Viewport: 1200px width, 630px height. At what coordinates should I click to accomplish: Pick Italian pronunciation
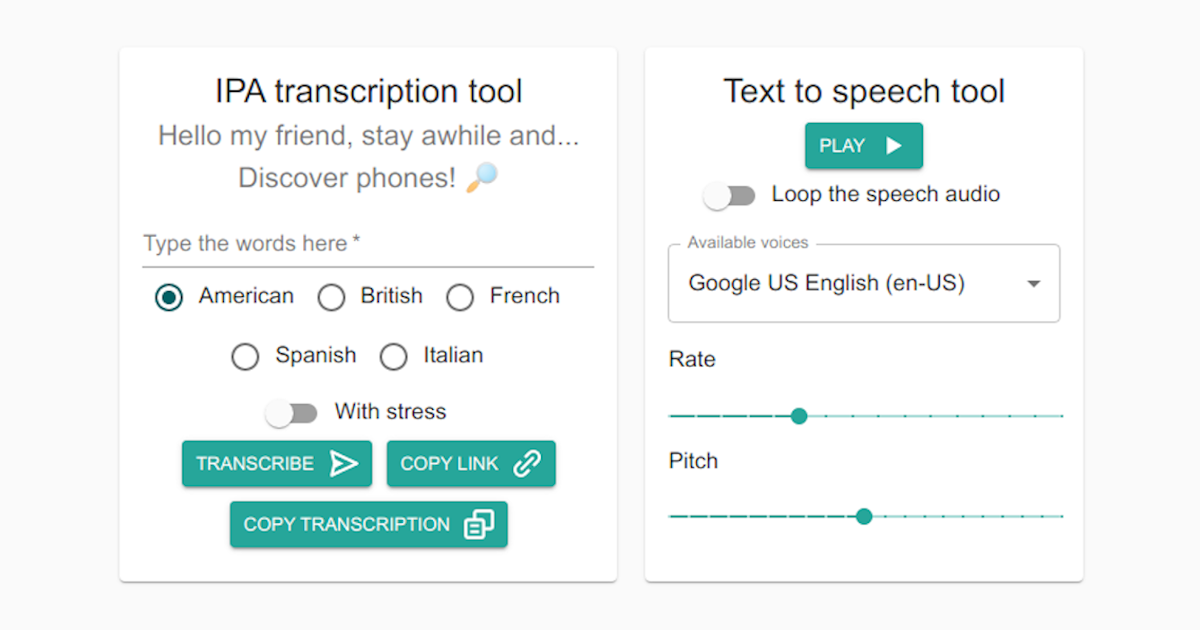click(x=393, y=356)
